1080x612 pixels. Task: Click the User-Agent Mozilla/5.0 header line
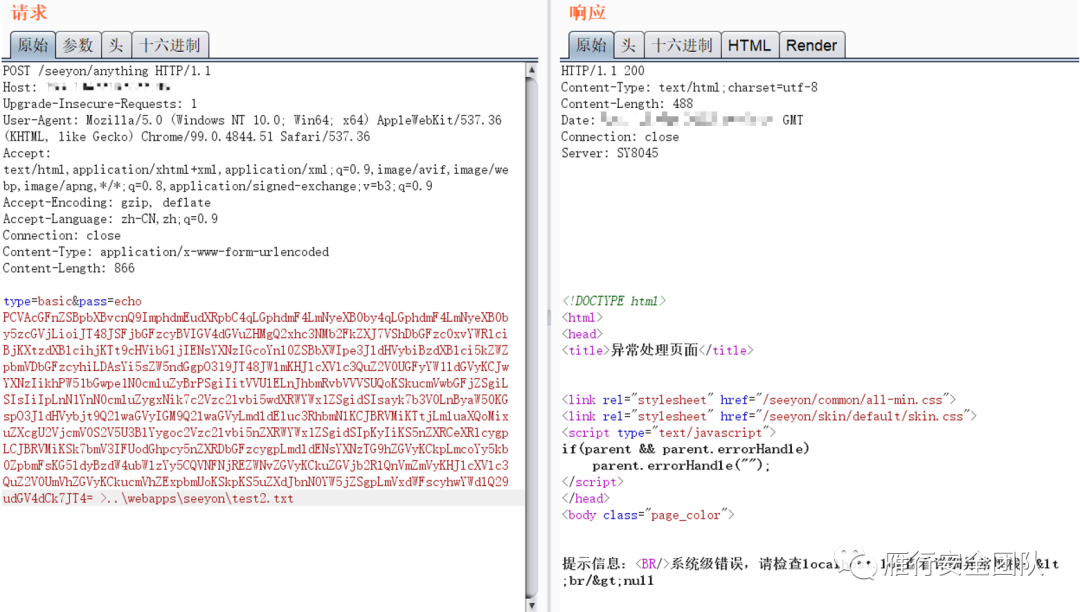pyautogui.click(x=252, y=129)
